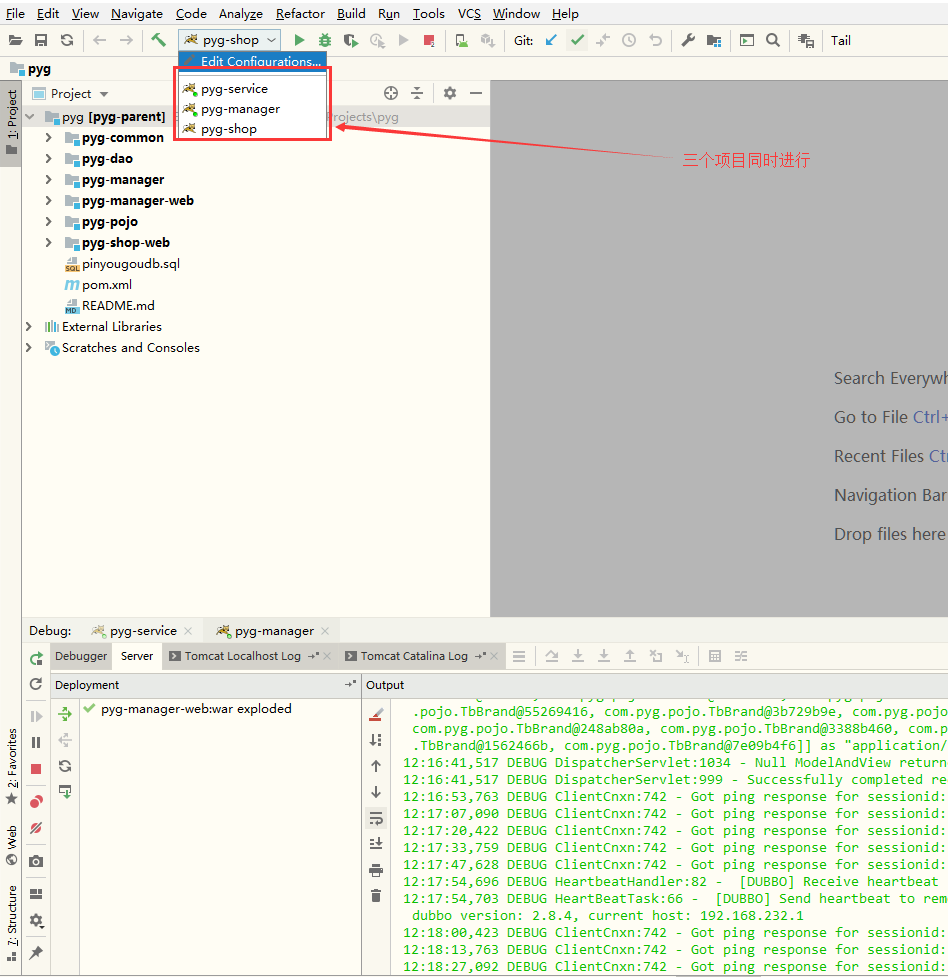Viewport: 948px width, 977px height.
Task: Navigate back with the left arrow icon
Action: click(x=99, y=41)
